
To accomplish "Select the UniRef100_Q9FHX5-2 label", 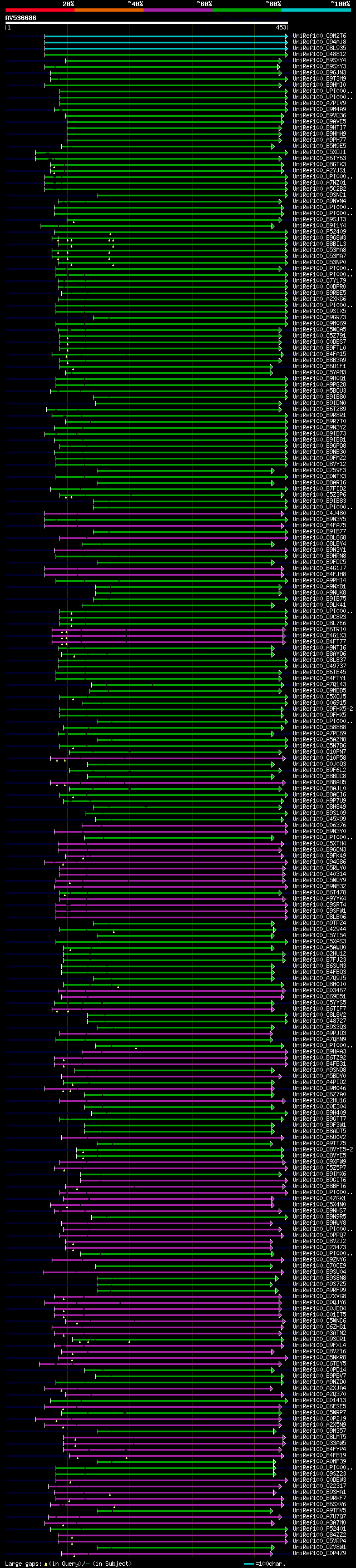I will point(323,709).
